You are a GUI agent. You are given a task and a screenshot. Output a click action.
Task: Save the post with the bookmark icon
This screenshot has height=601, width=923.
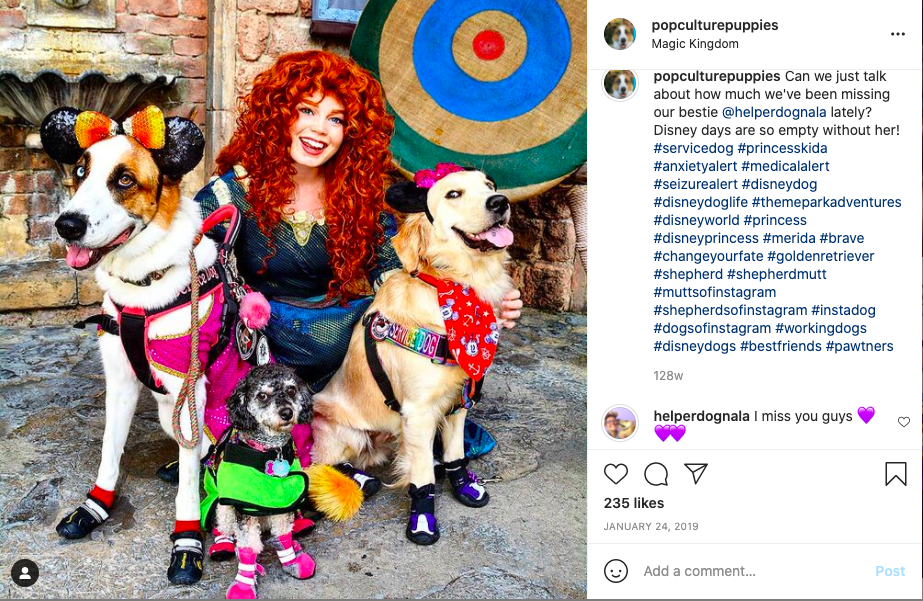point(895,474)
